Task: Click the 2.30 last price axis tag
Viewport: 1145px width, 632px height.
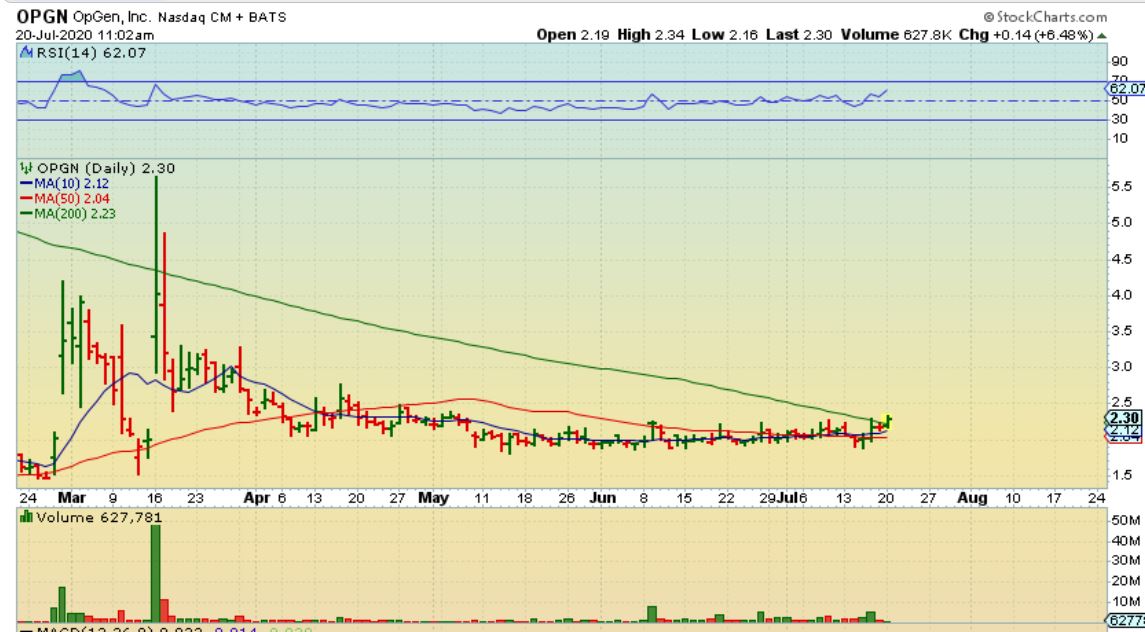Action: (x=1123, y=417)
